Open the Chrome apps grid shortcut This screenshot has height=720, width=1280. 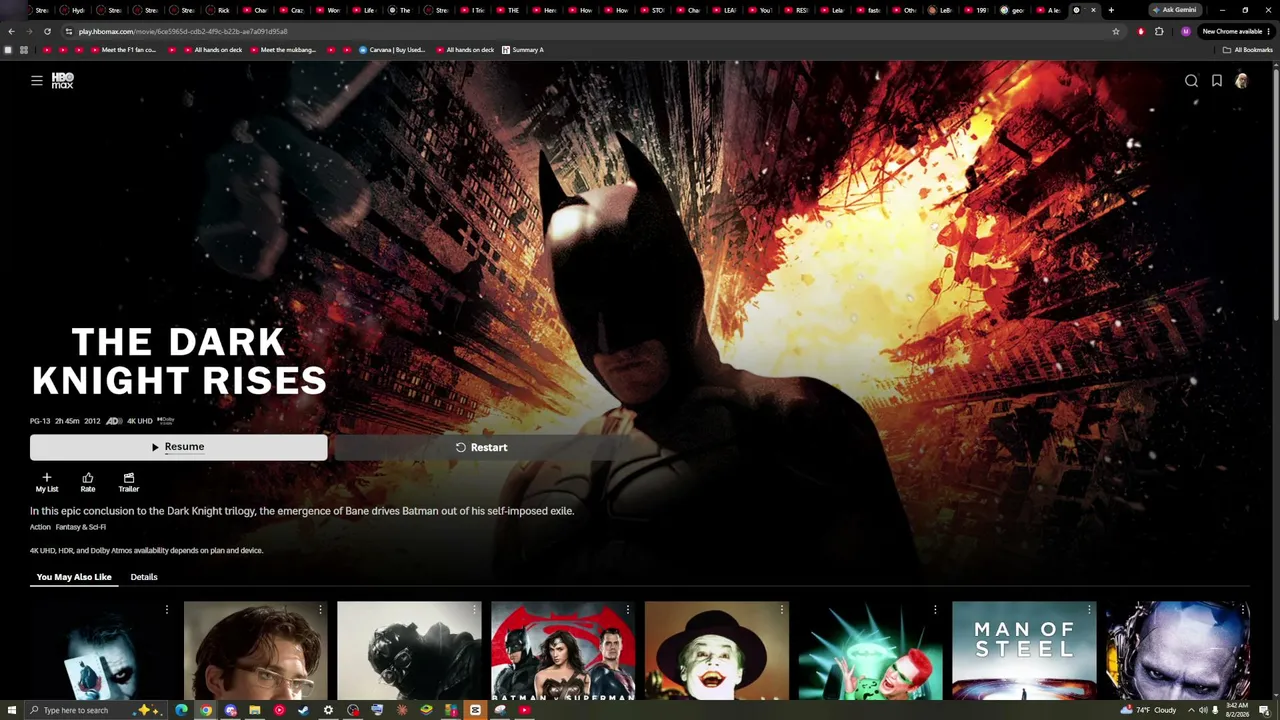24,50
